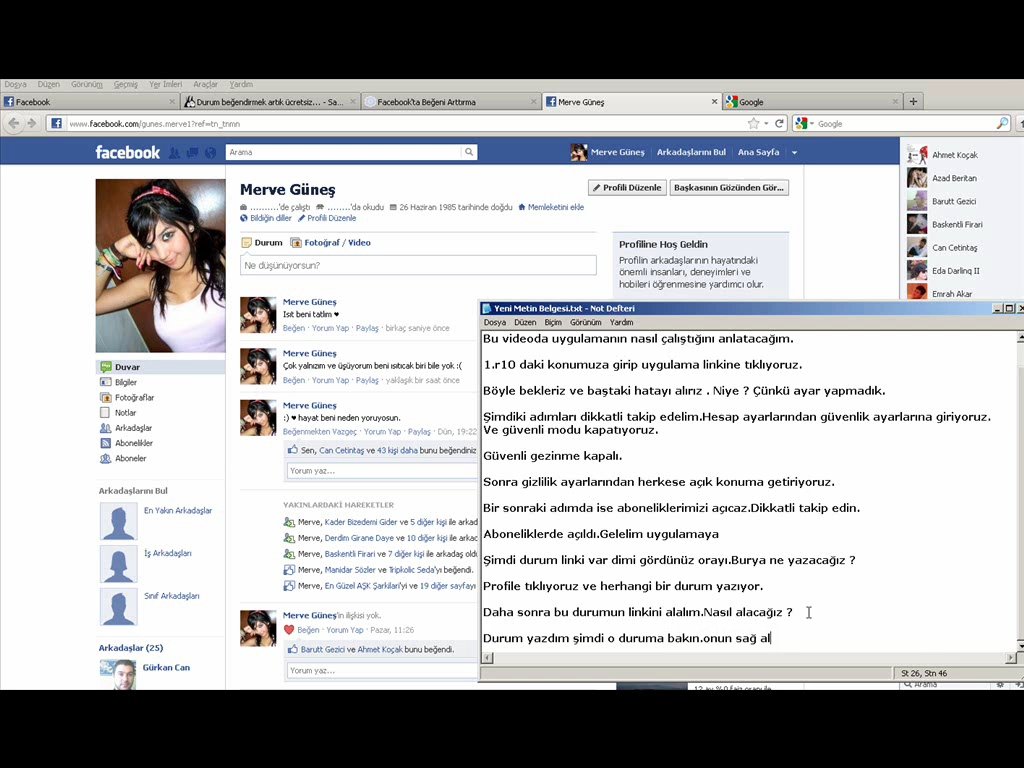Close the first Facebook tab
Image resolution: width=1024 pixels, height=768 pixels.
point(172,101)
